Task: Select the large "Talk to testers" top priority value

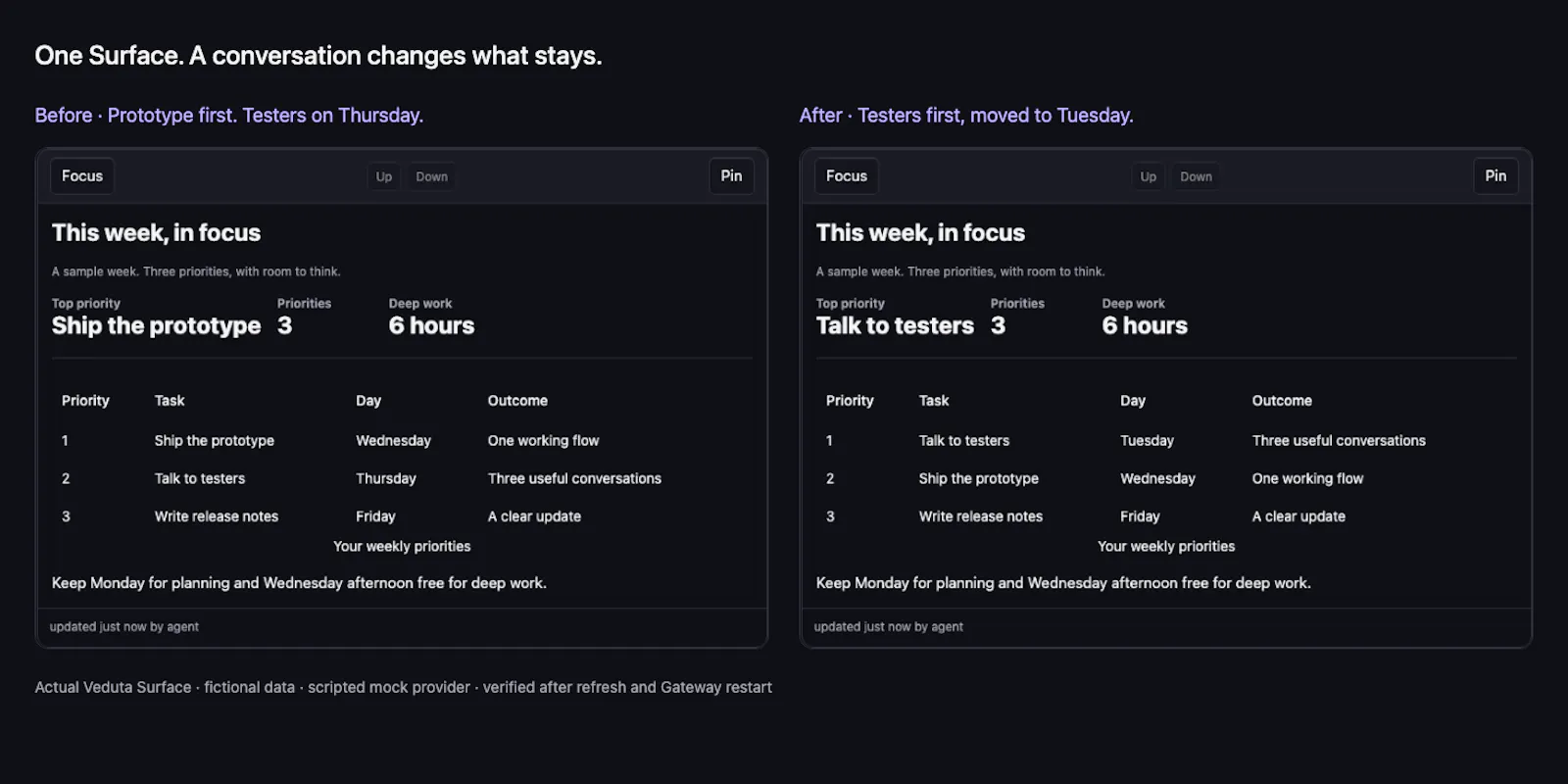Action: click(896, 326)
